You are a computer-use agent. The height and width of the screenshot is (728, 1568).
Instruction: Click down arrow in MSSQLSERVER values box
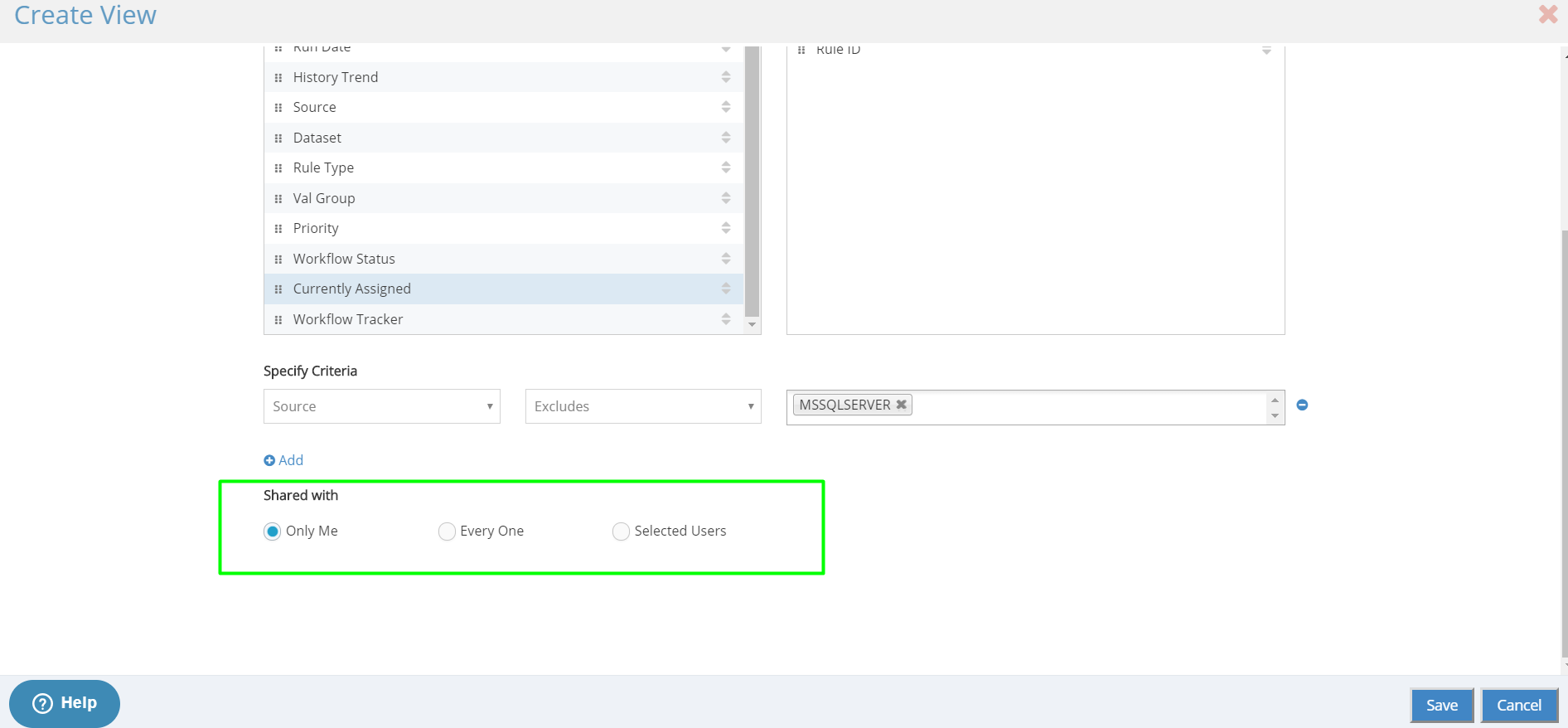pos(1275,415)
